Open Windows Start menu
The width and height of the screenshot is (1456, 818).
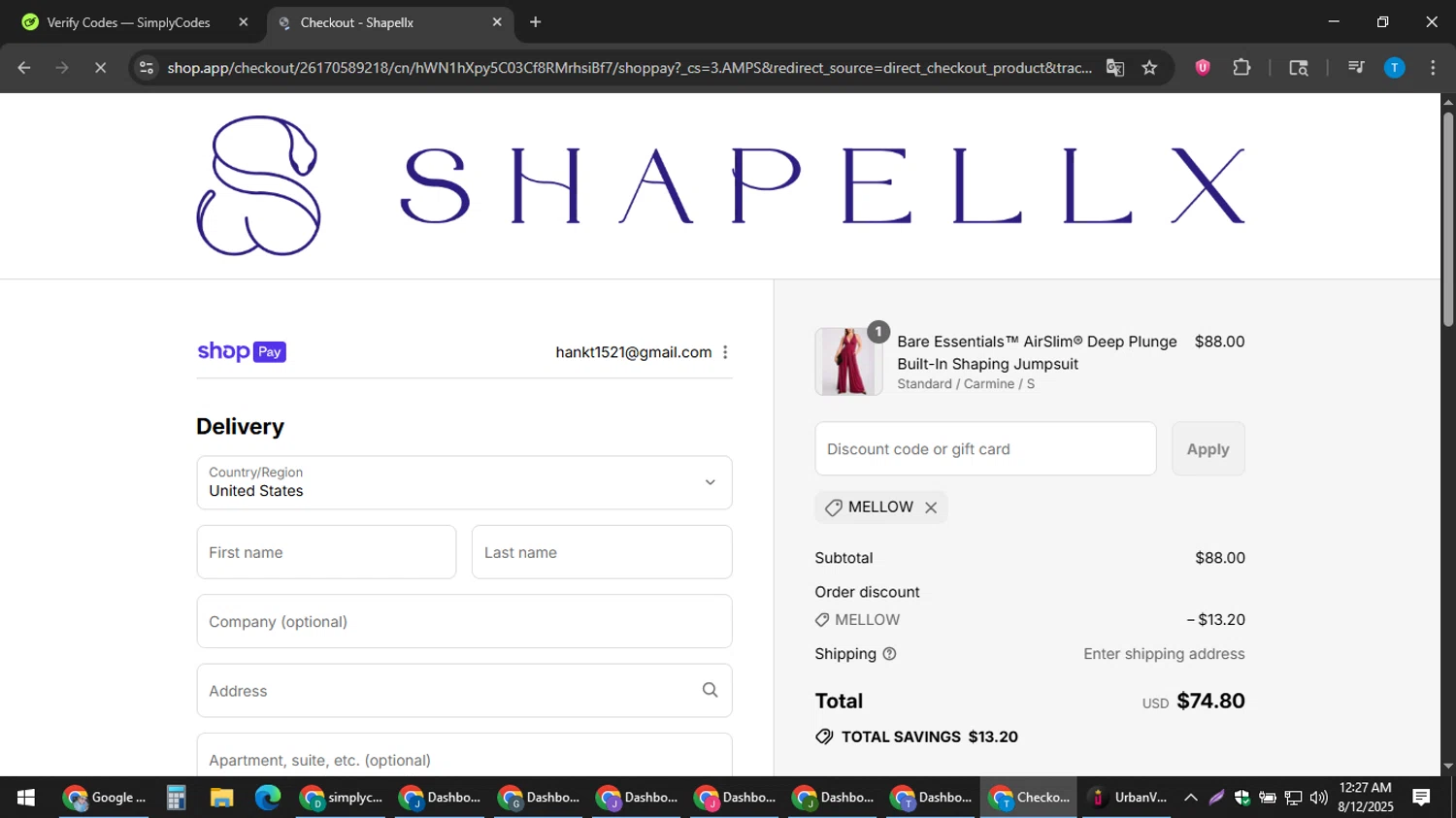point(26,798)
